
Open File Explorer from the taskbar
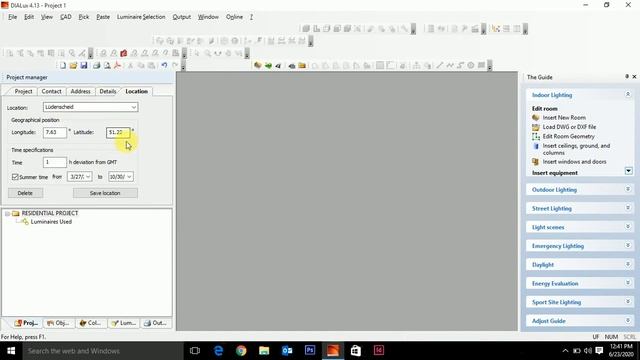(264, 351)
